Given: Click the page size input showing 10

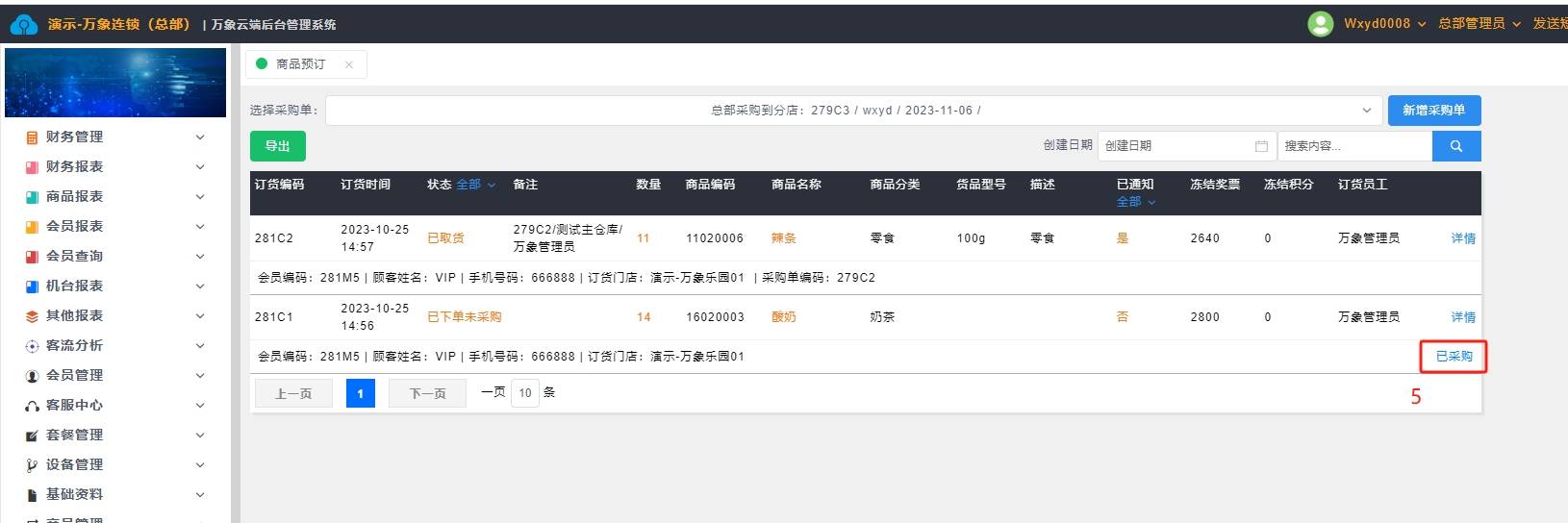Looking at the screenshot, I should pos(525,393).
